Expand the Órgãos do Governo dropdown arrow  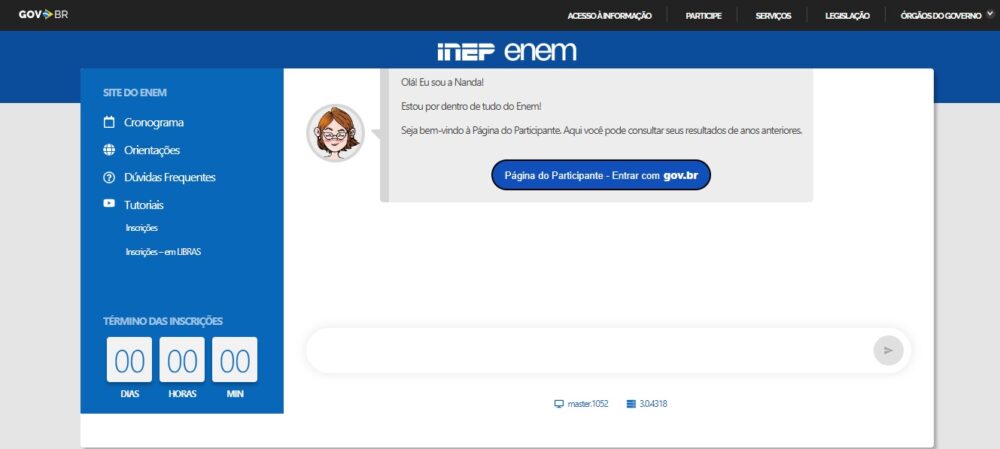[x=990, y=15]
